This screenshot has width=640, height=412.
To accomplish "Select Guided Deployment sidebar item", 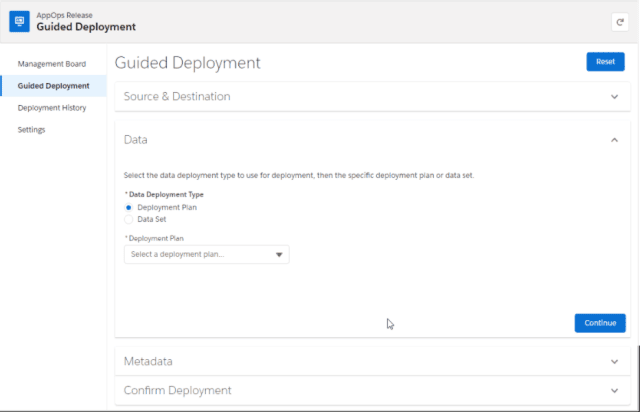I will coord(53,86).
